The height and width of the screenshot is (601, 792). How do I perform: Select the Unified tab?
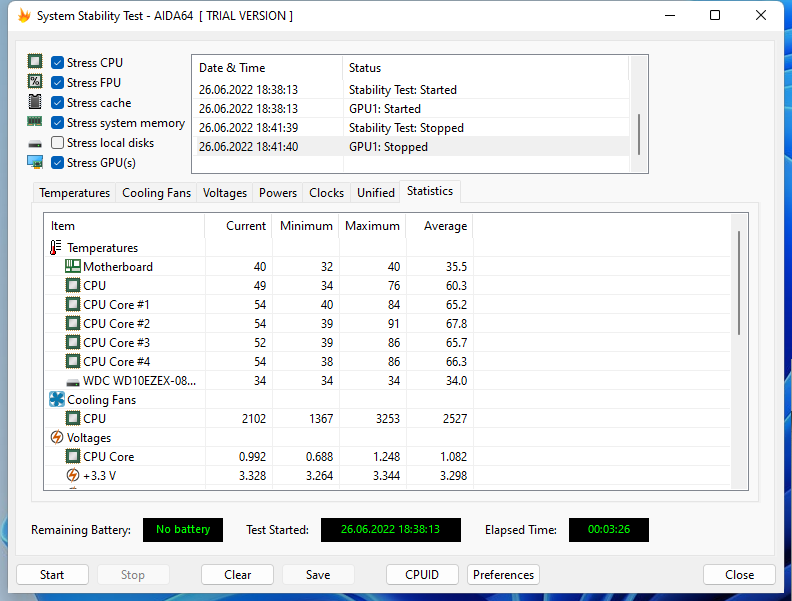(376, 193)
